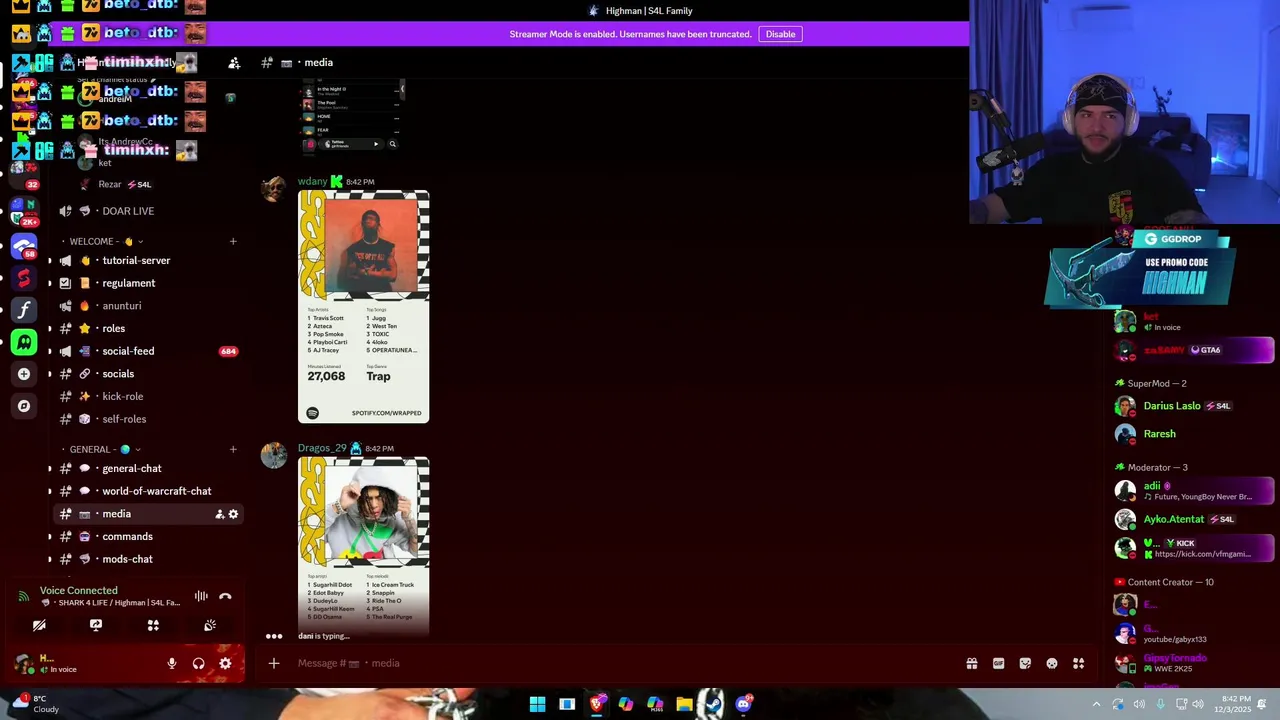Open User Settings gear in user panel

(x=225, y=663)
